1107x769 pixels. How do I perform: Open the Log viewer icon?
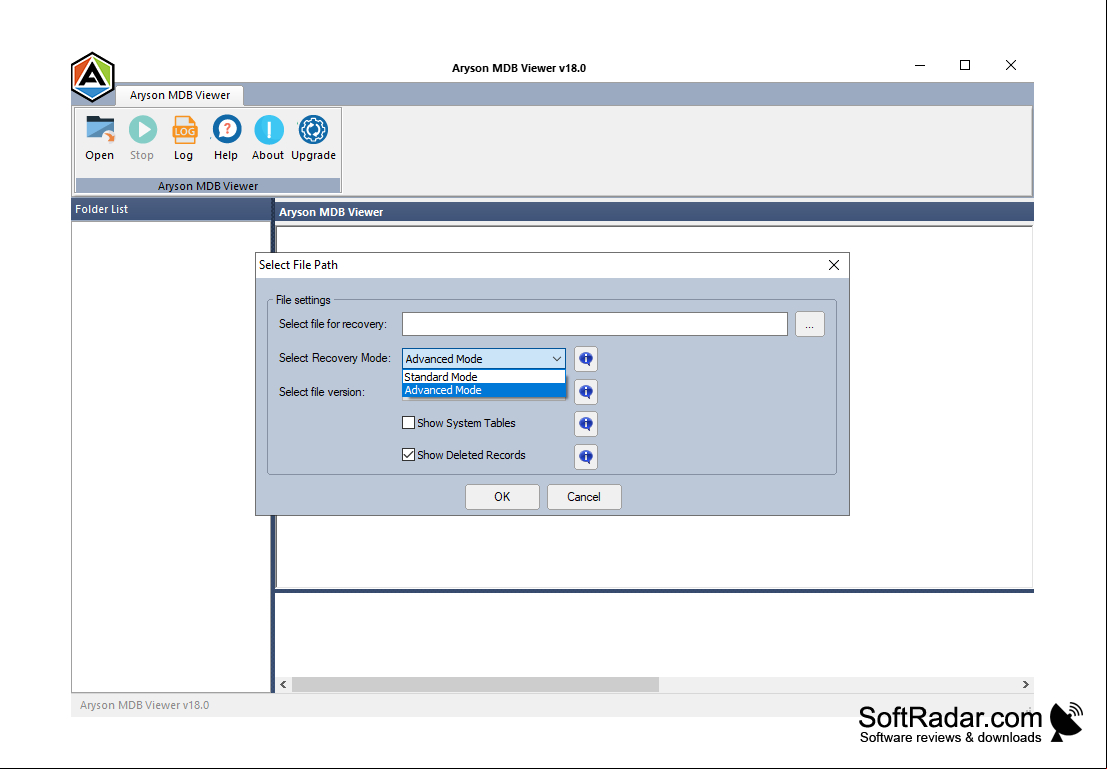184,130
